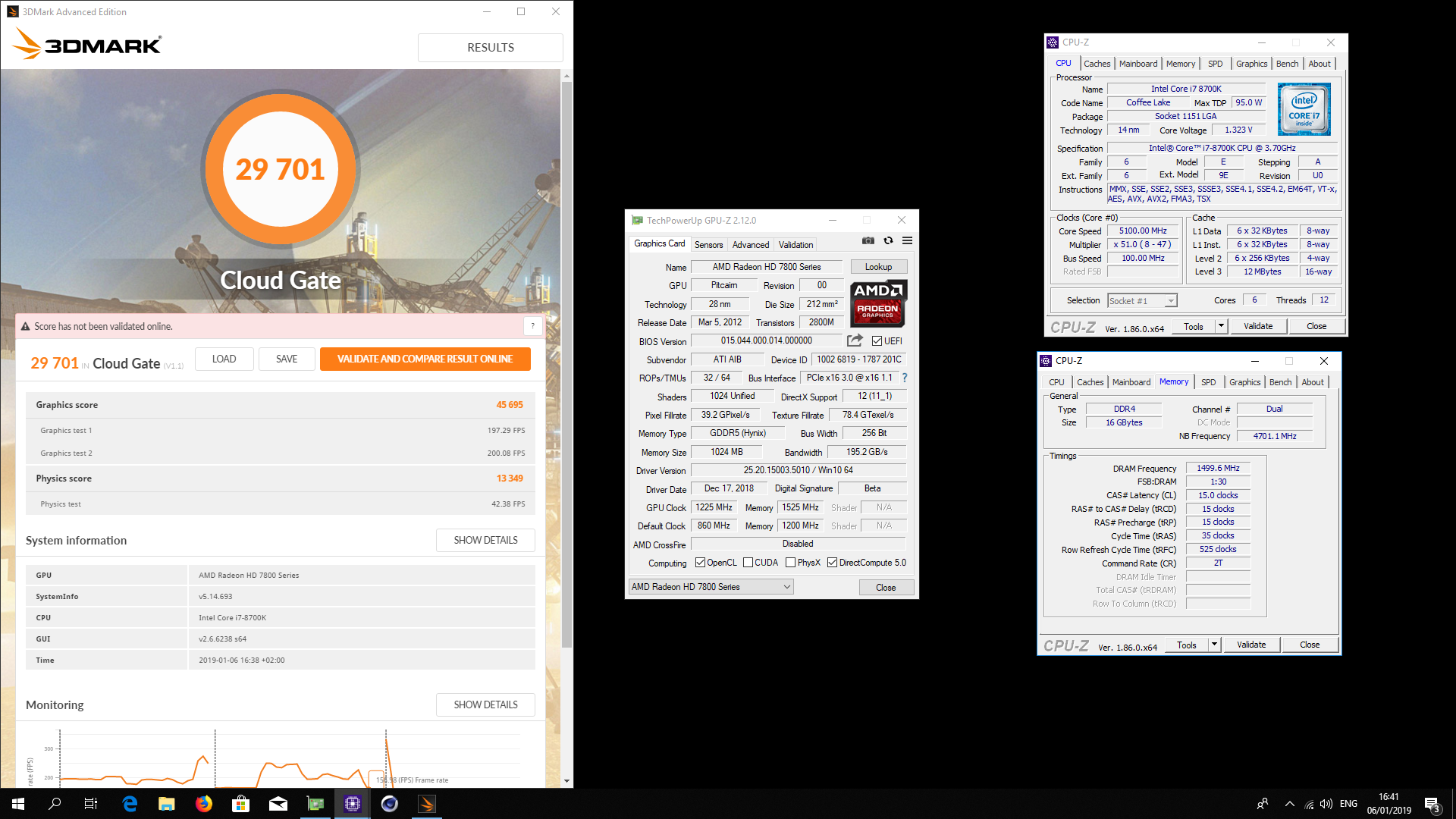Open Mainboard tab in upper CPU-Z window
The height and width of the screenshot is (819, 1456).
pyautogui.click(x=1138, y=64)
